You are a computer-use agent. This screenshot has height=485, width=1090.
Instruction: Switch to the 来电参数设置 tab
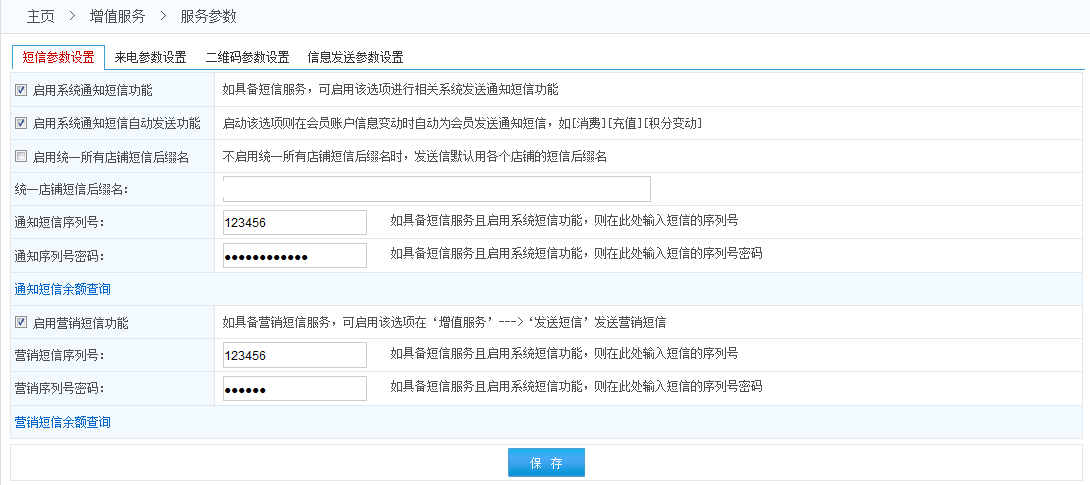(x=150, y=57)
